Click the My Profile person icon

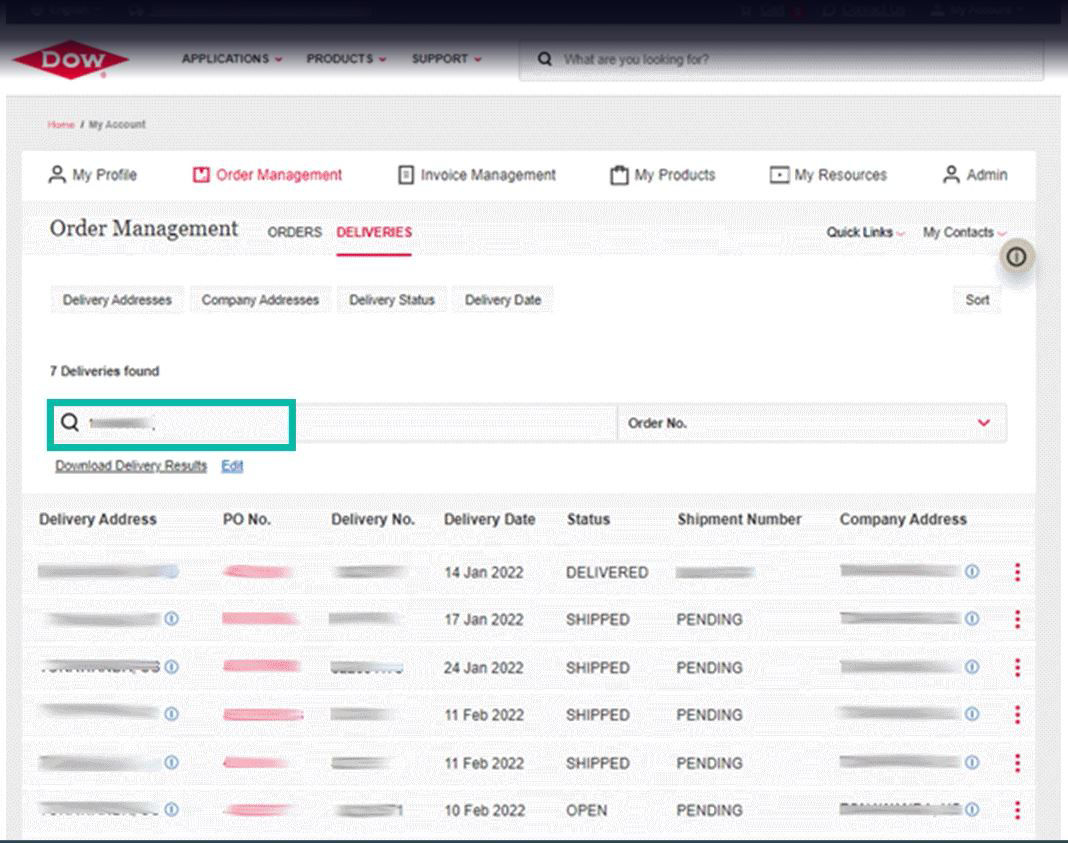click(x=55, y=174)
